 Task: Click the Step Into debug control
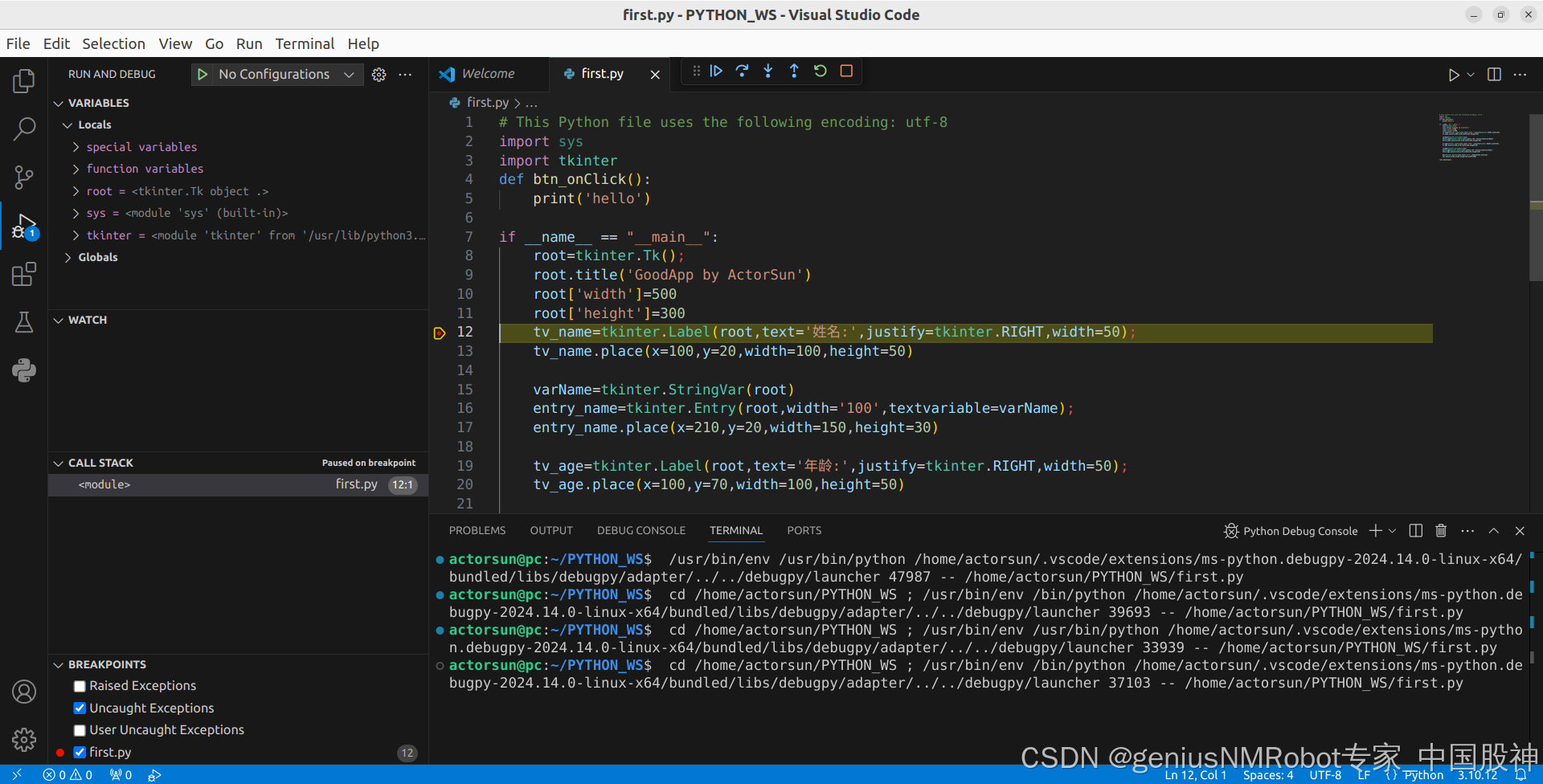768,71
